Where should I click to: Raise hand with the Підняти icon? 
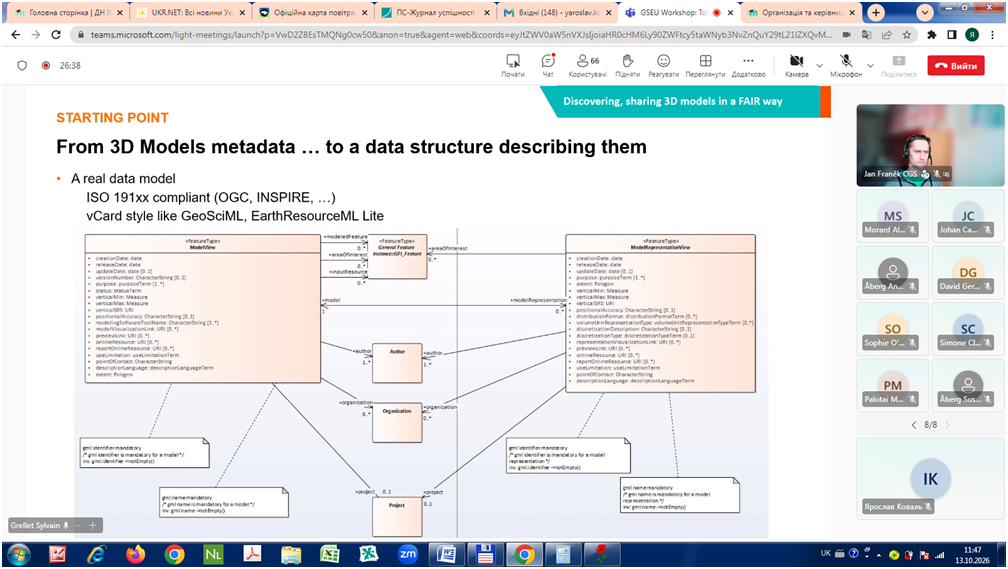(627, 65)
